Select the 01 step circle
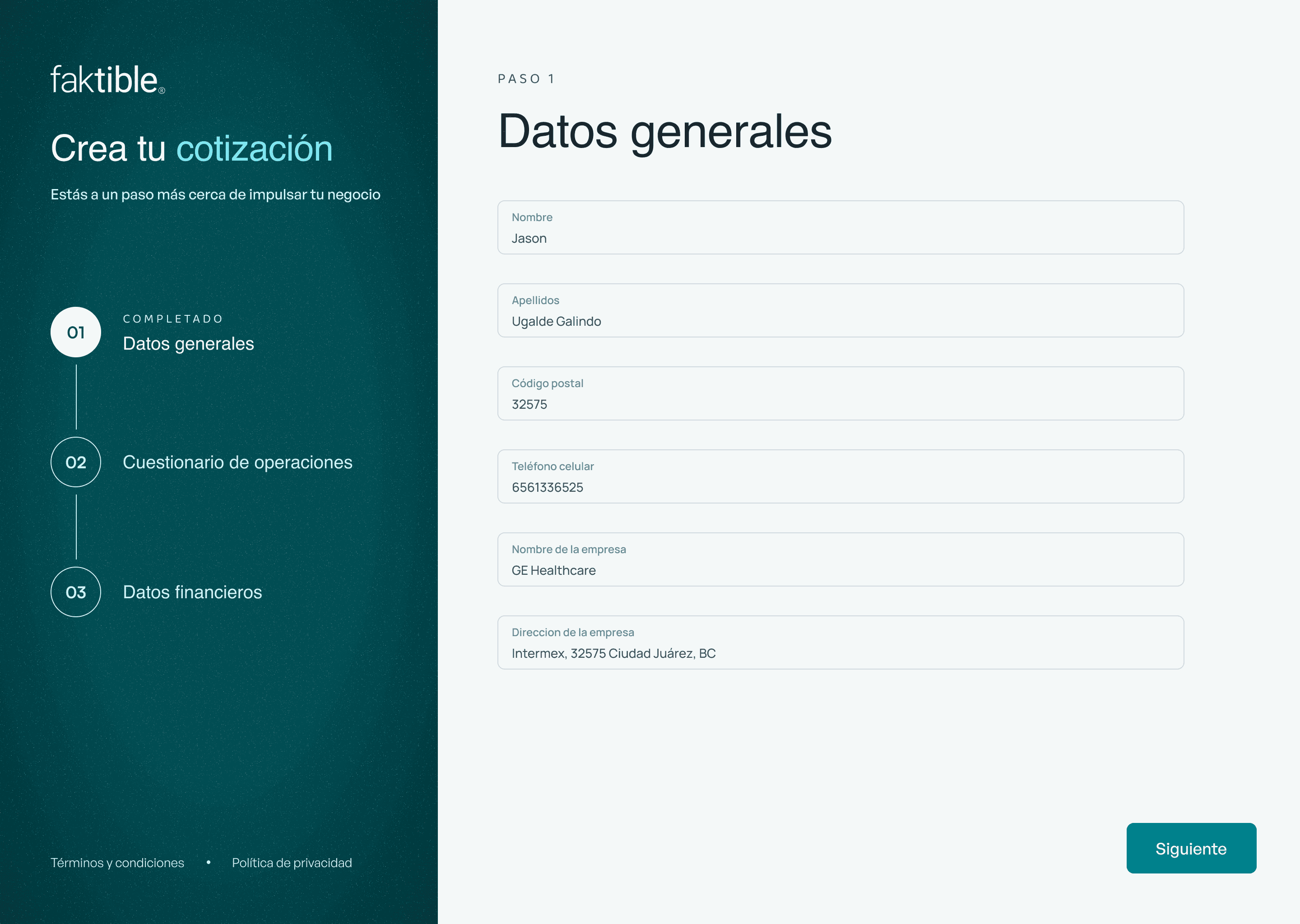The width and height of the screenshot is (1300, 924). click(x=76, y=332)
